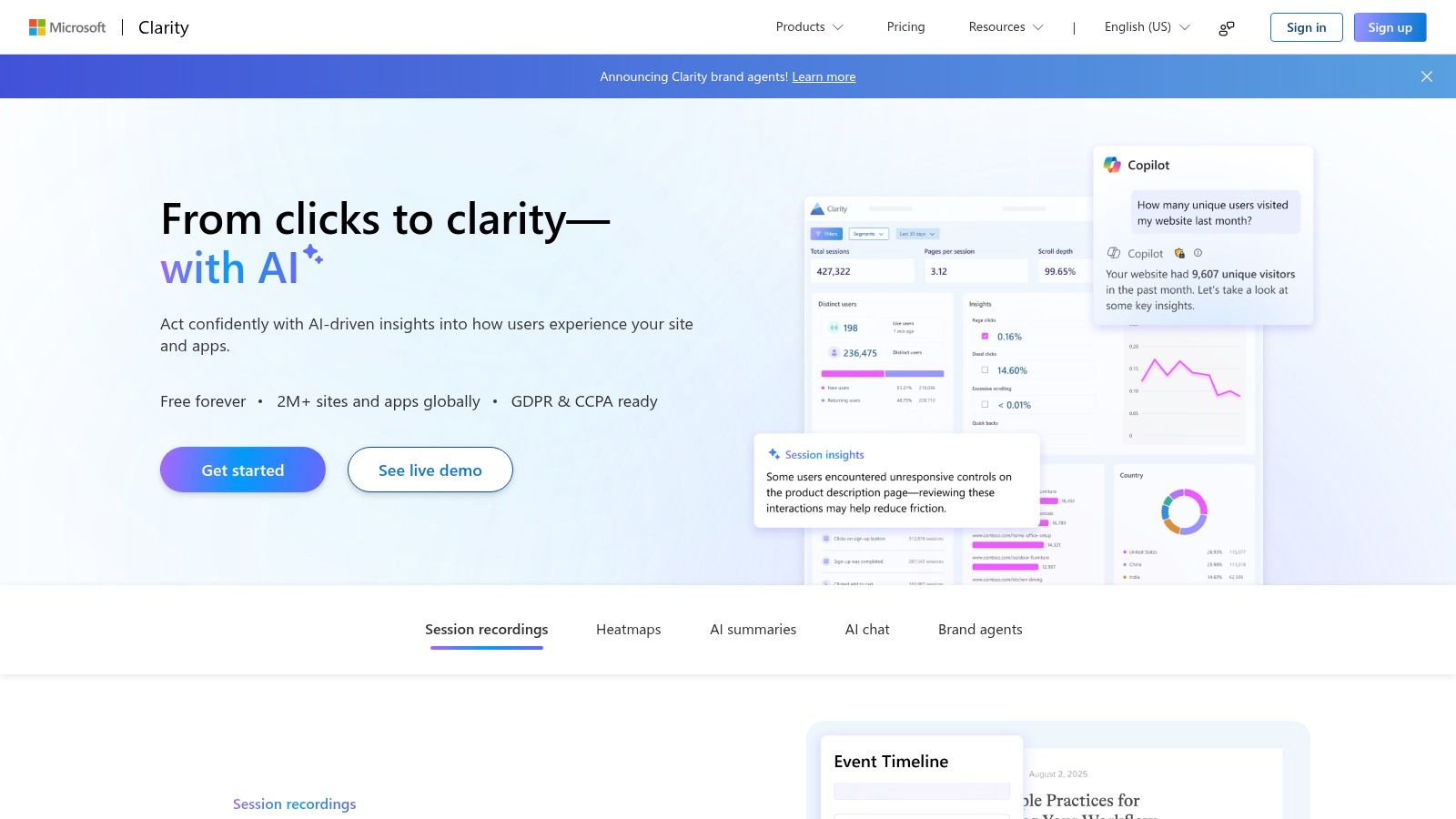Check the Dead clicks checkbox
1456x819 pixels.
[985, 369]
